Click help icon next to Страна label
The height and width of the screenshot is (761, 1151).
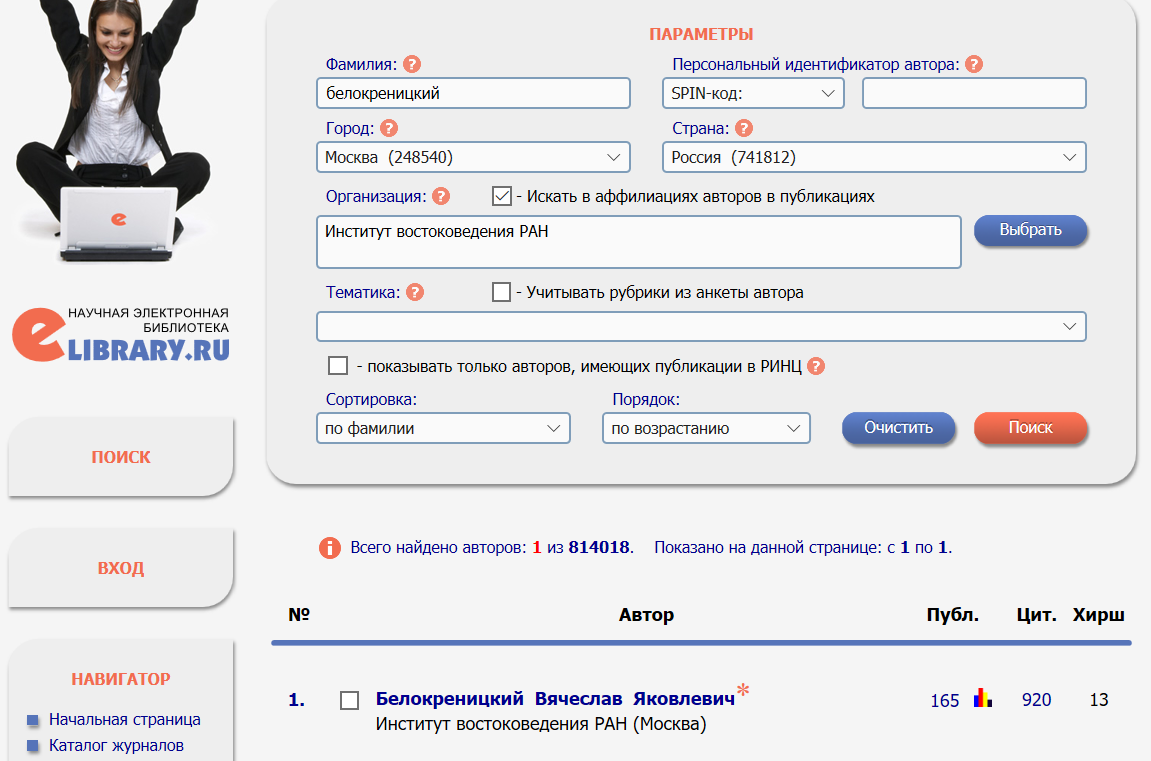click(x=743, y=128)
